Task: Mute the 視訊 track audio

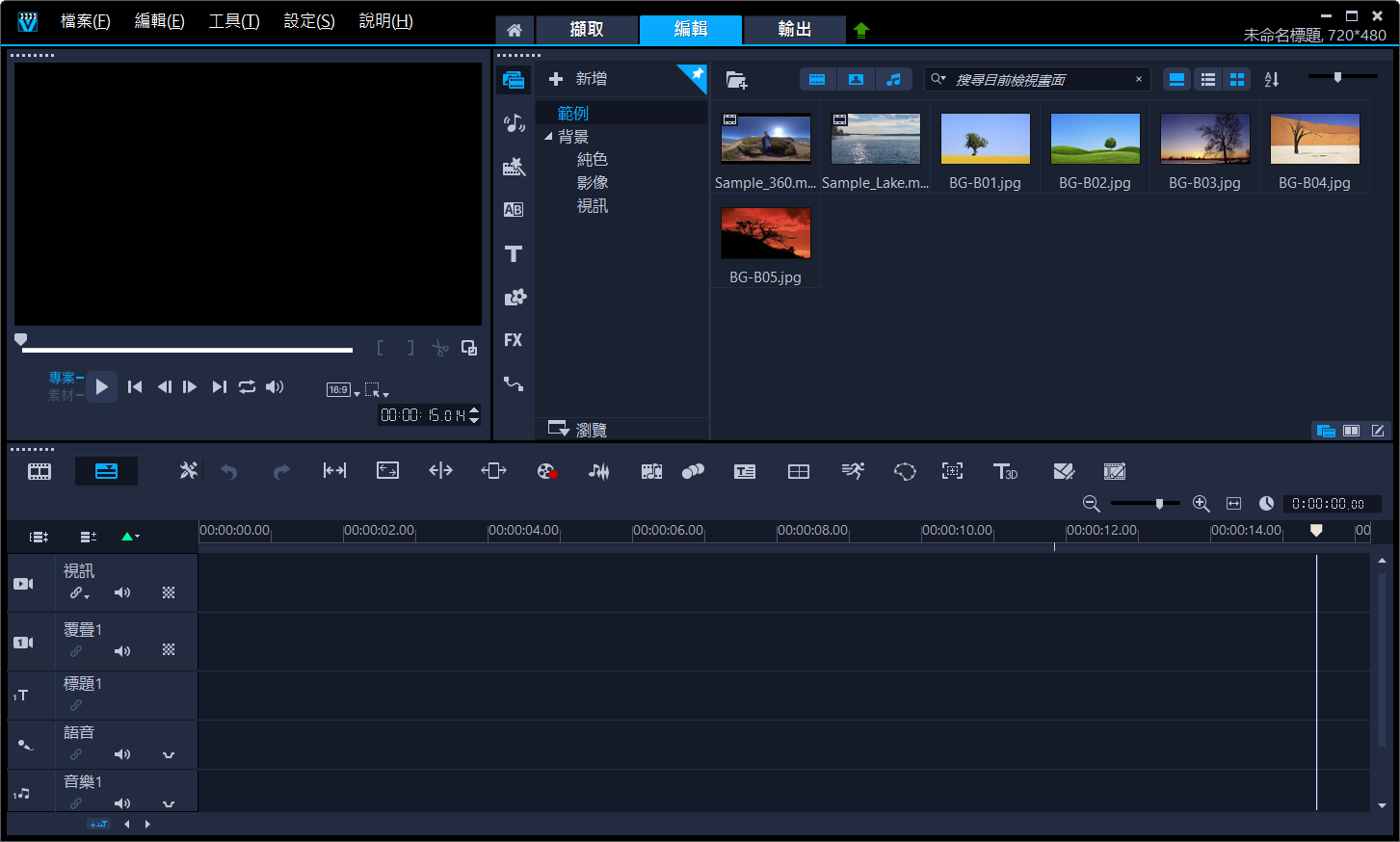Action: [x=122, y=592]
